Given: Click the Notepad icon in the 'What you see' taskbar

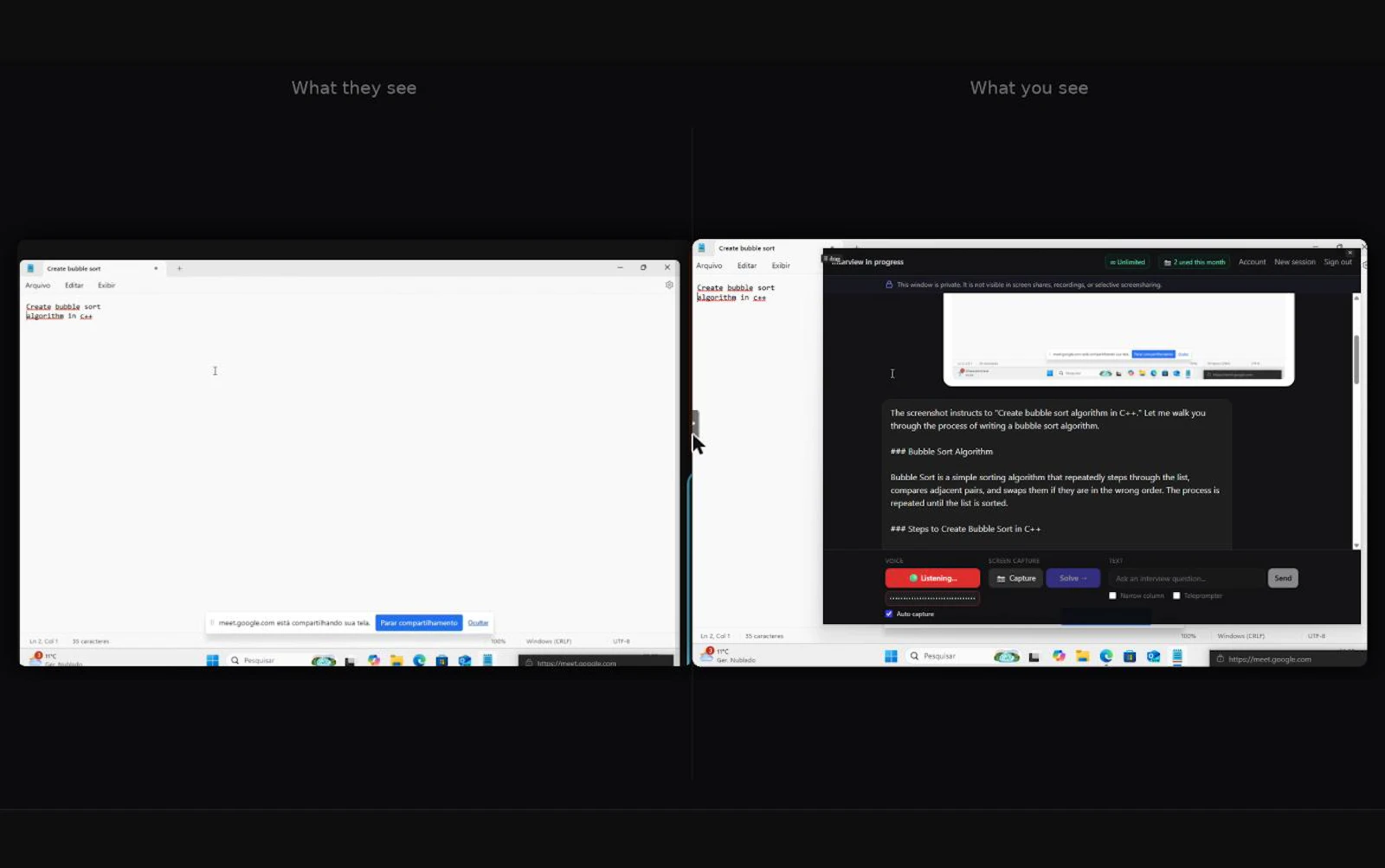Looking at the screenshot, I should (1177, 657).
